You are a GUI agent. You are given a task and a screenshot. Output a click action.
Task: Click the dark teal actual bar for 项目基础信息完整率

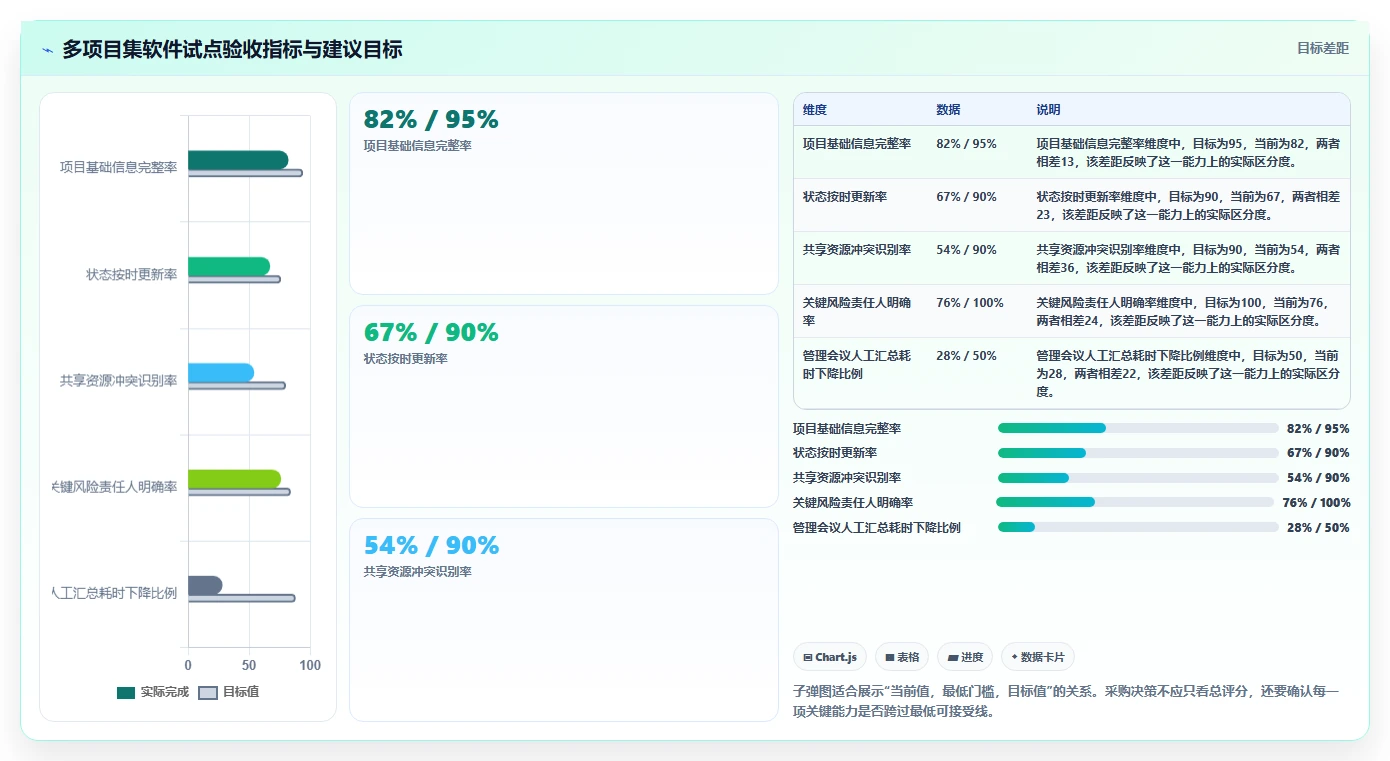238,160
